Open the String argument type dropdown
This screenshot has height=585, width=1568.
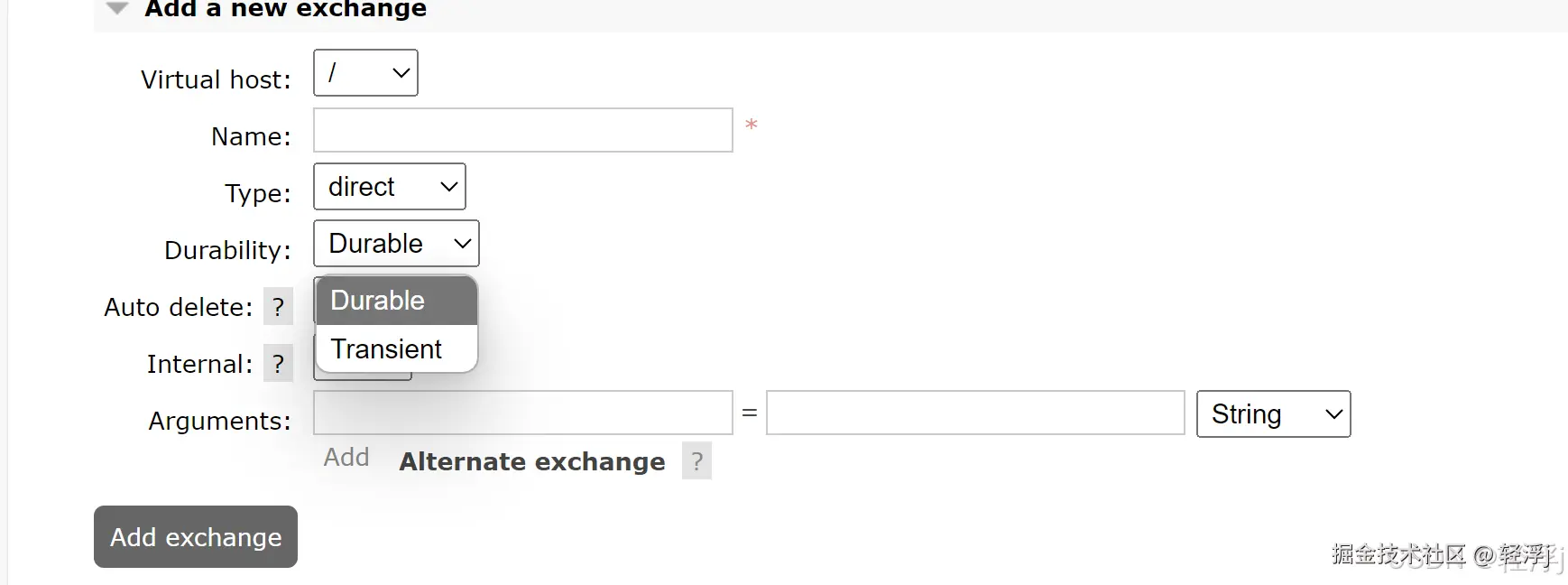pyautogui.click(x=1273, y=414)
